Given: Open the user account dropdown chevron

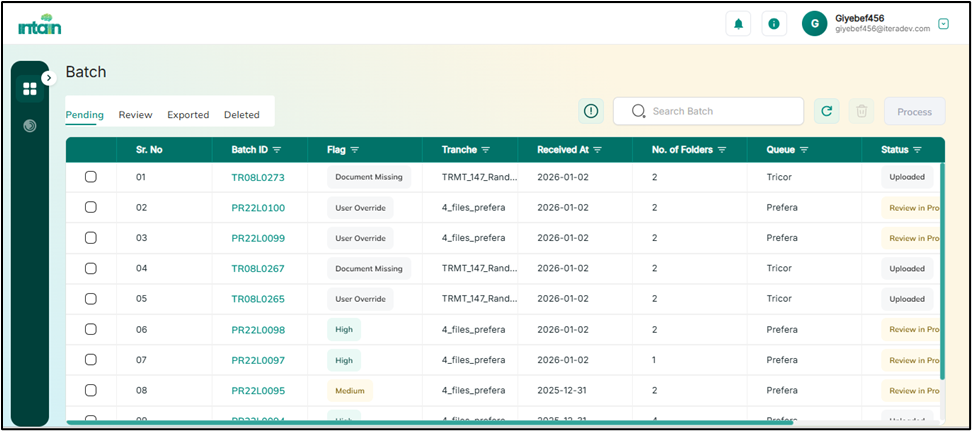Looking at the screenshot, I should 943,24.
